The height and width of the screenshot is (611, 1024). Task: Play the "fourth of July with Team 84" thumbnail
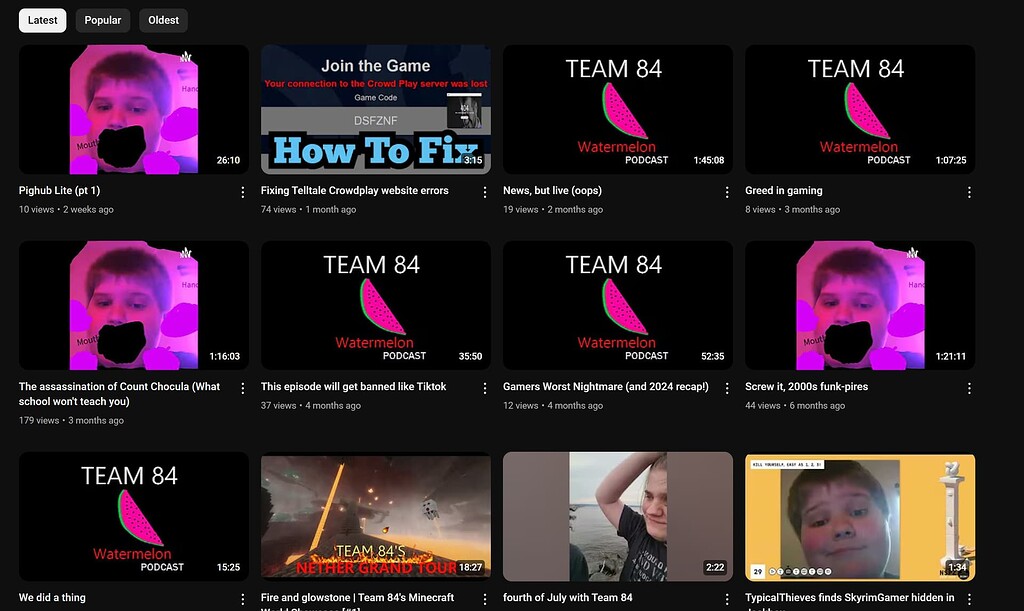click(617, 516)
